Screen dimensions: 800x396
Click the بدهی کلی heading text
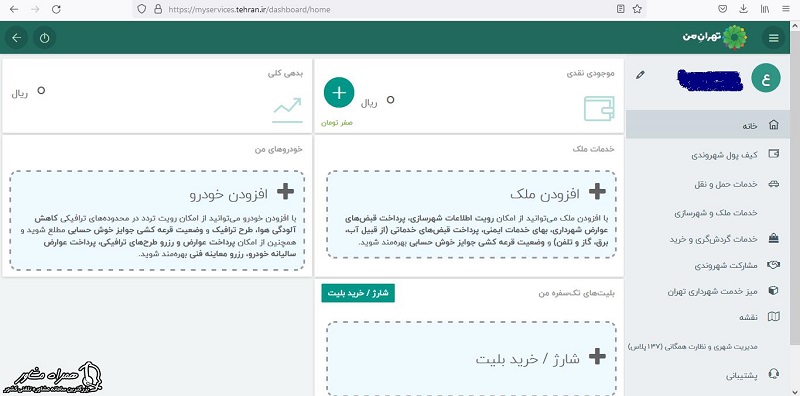(285, 73)
